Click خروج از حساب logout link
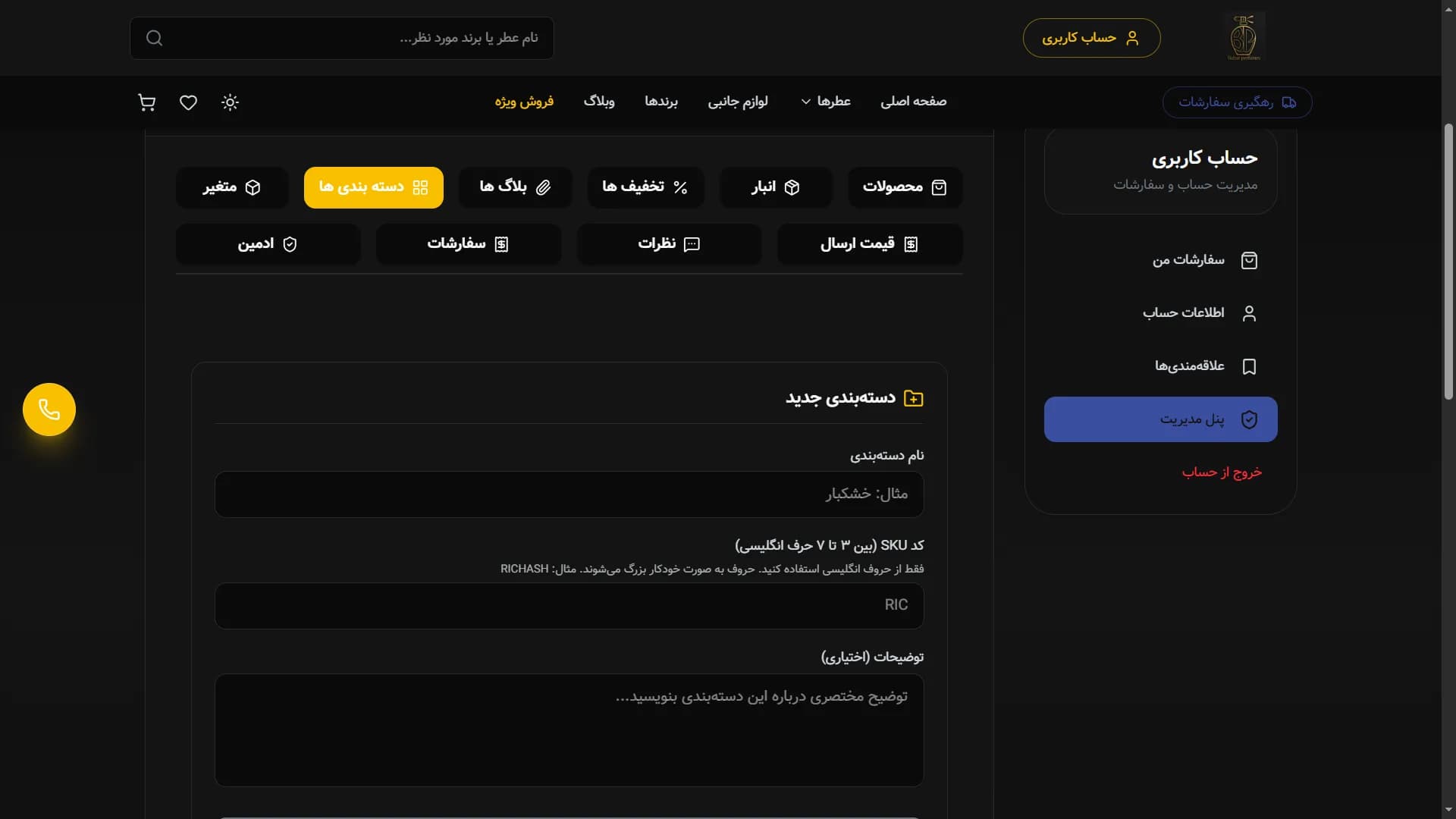 click(x=1222, y=472)
